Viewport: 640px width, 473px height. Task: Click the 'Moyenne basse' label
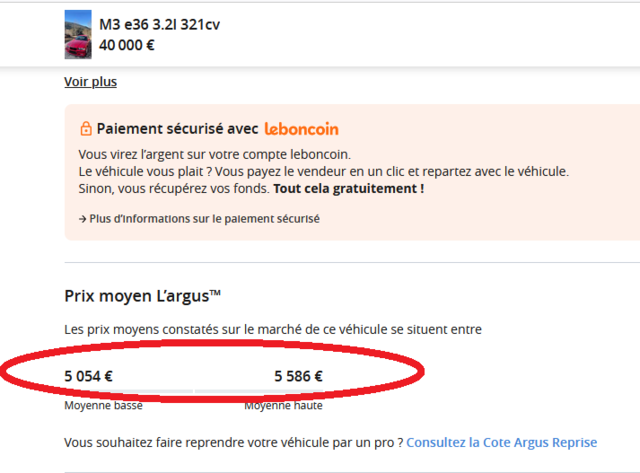(104, 406)
